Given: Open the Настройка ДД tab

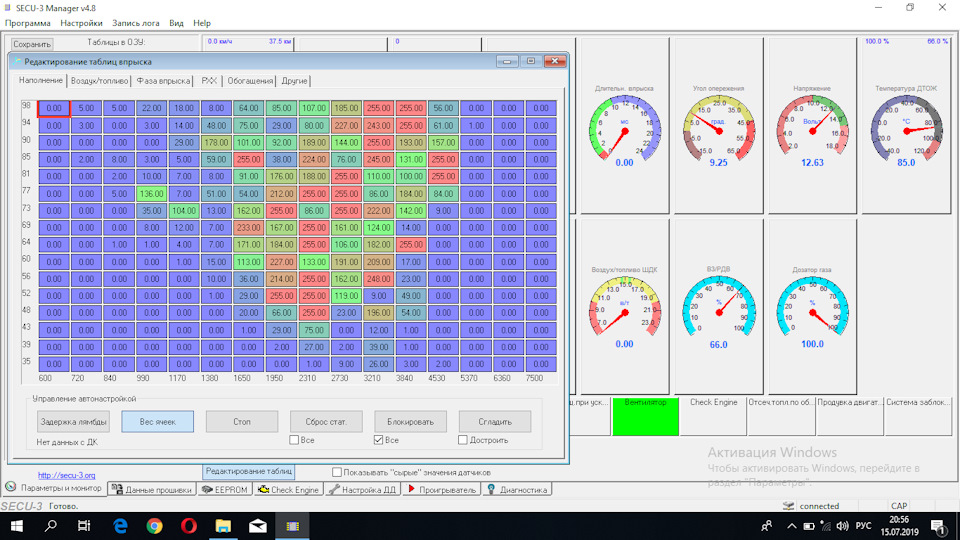Looking at the screenshot, I should [362, 490].
